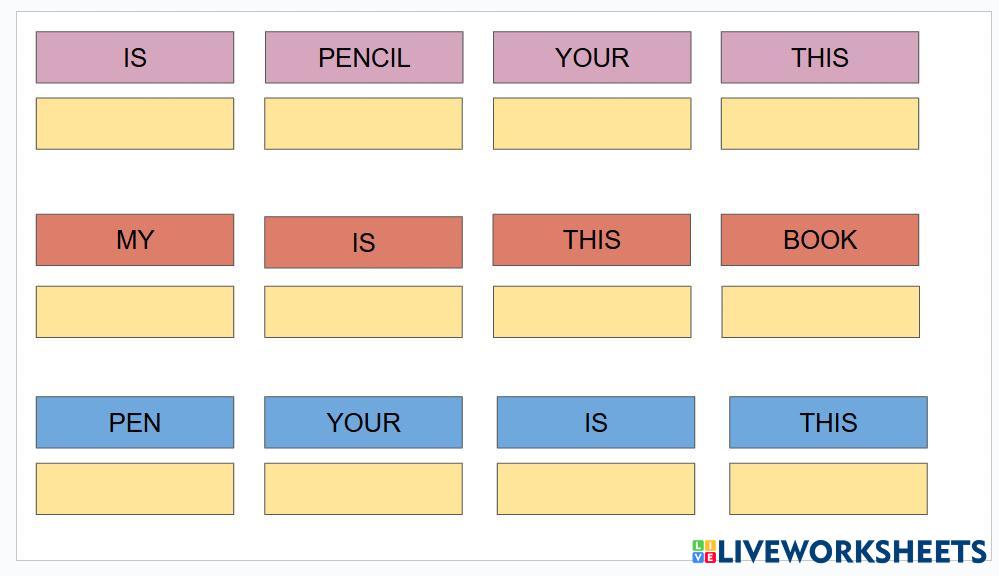This screenshot has height=576, width=999.
Task: Select the pink PENCIL word tile
Action: 364,57
